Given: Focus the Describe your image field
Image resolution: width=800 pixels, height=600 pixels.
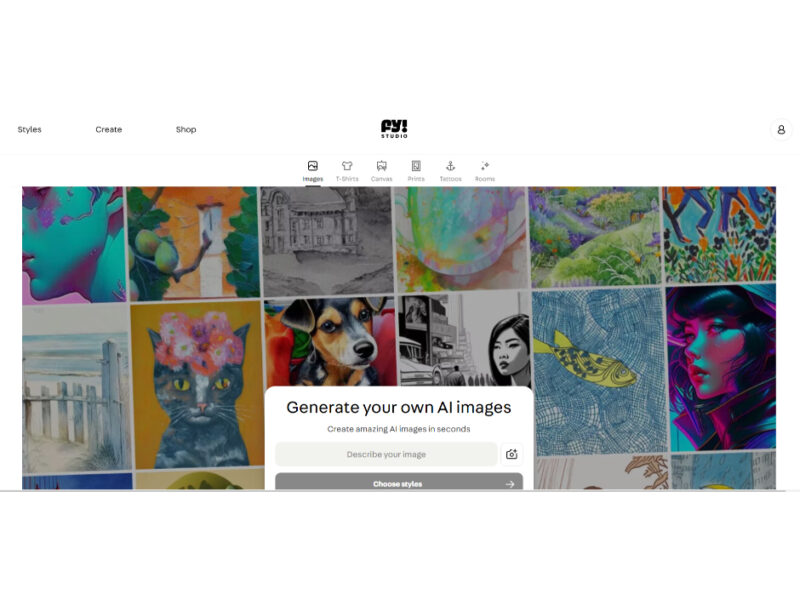Looking at the screenshot, I should pyautogui.click(x=386, y=454).
